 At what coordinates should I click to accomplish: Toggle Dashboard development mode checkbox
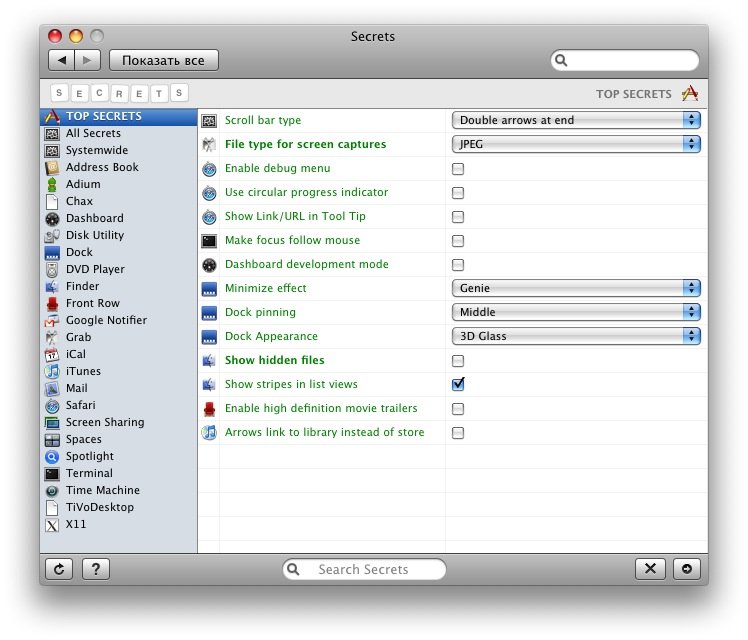coord(458,265)
